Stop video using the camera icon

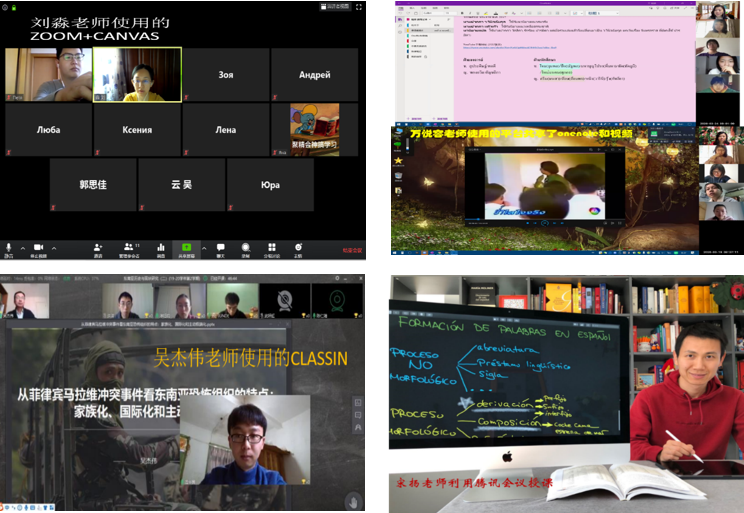pyautogui.click(x=39, y=246)
